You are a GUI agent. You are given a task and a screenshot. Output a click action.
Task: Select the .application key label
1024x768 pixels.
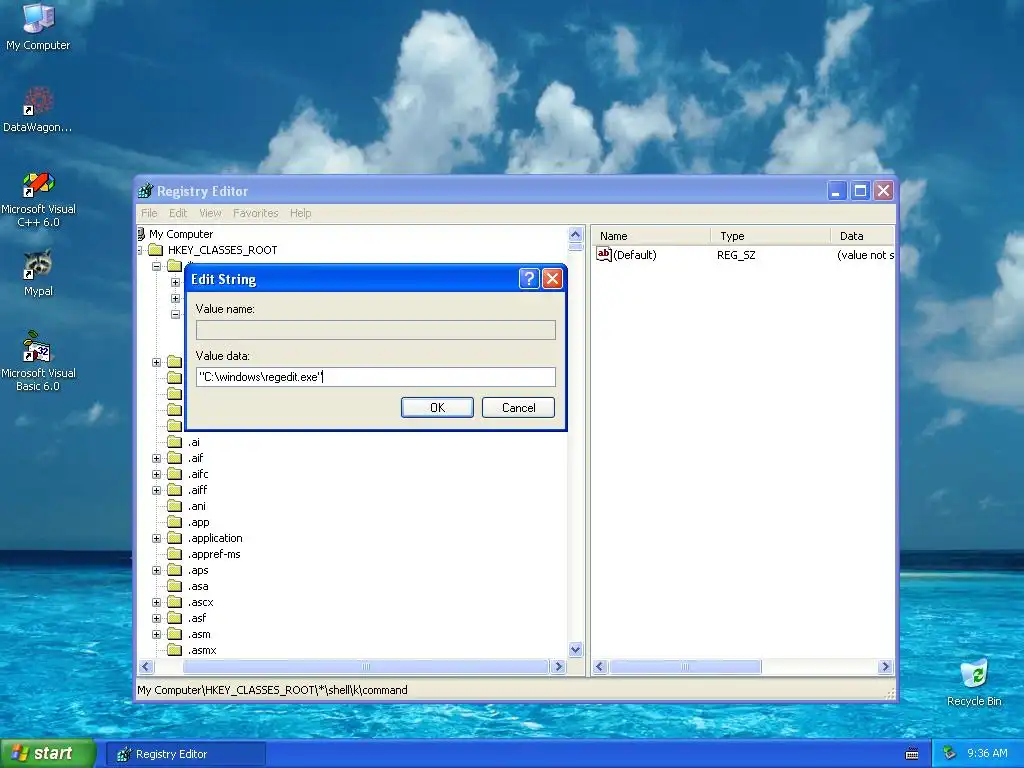tap(216, 538)
